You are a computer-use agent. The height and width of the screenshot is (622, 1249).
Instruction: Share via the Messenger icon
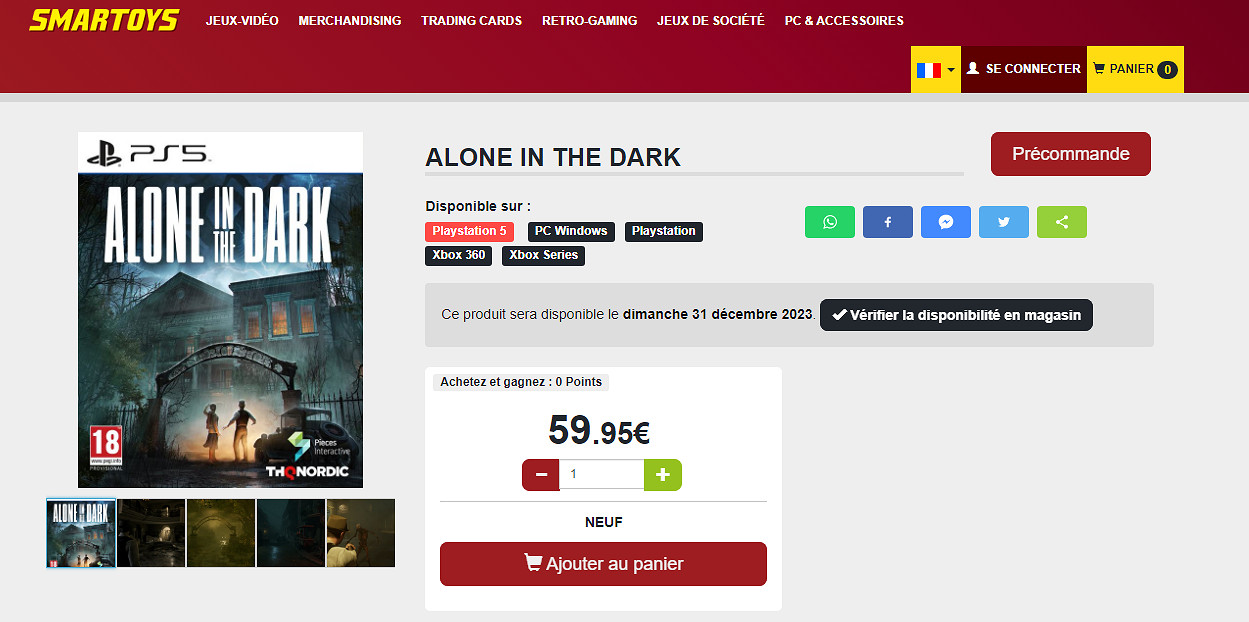[x=946, y=222]
